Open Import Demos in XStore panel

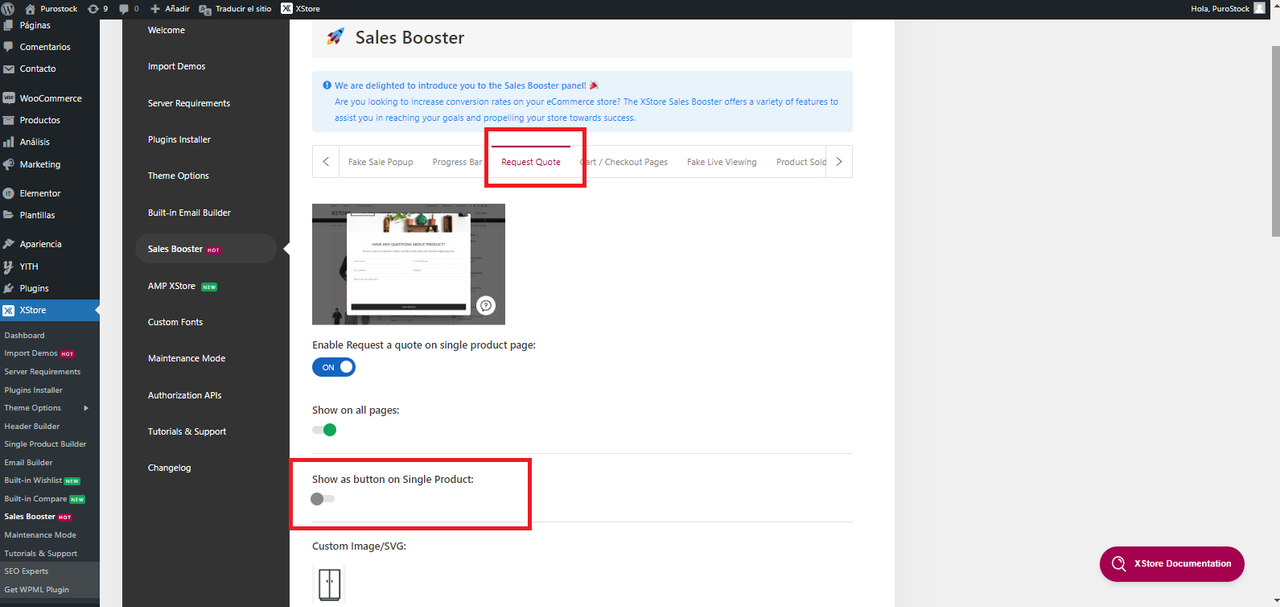[176, 66]
